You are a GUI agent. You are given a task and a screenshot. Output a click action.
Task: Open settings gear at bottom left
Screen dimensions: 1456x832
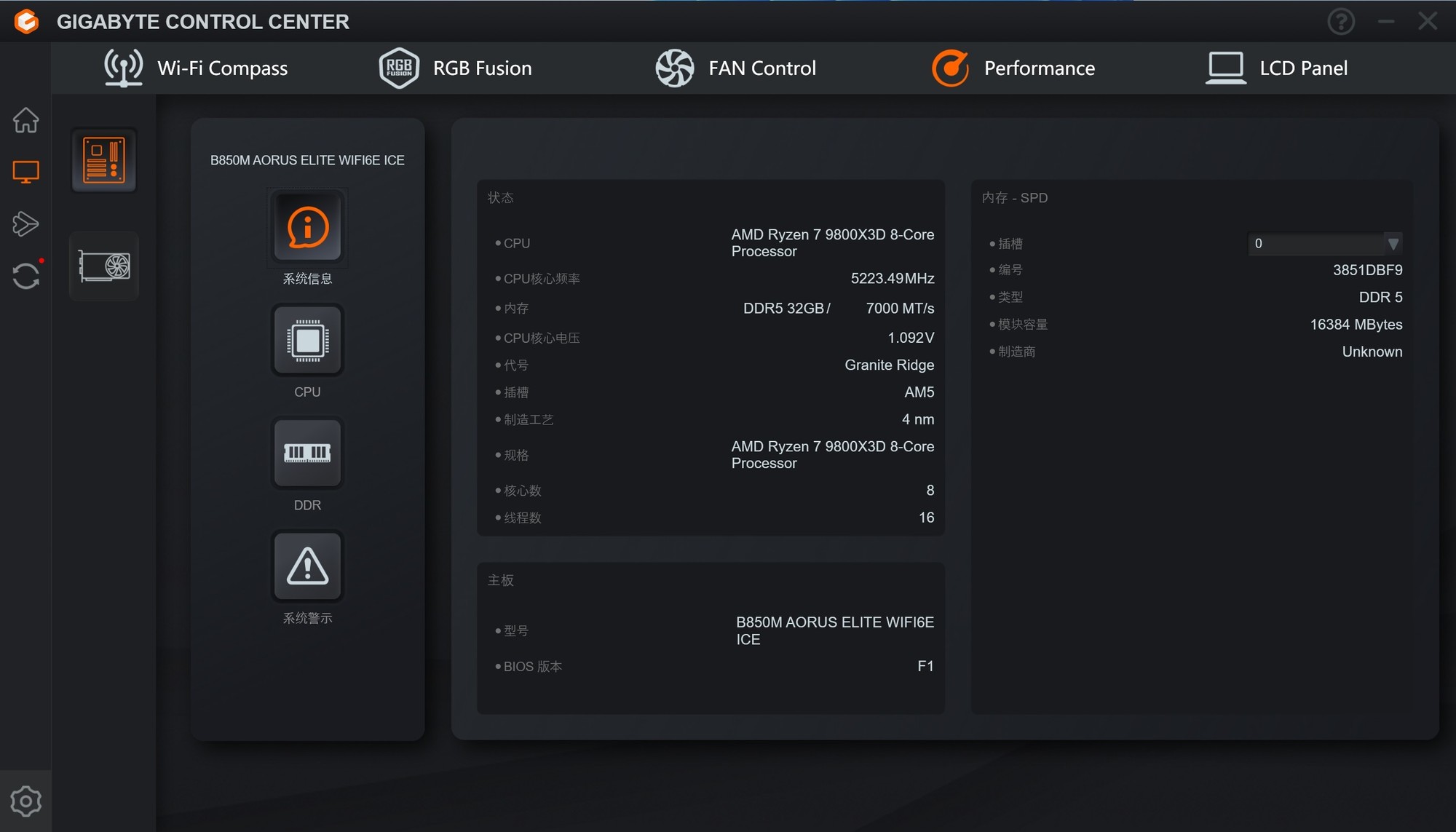pyautogui.click(x=25, y=801)
